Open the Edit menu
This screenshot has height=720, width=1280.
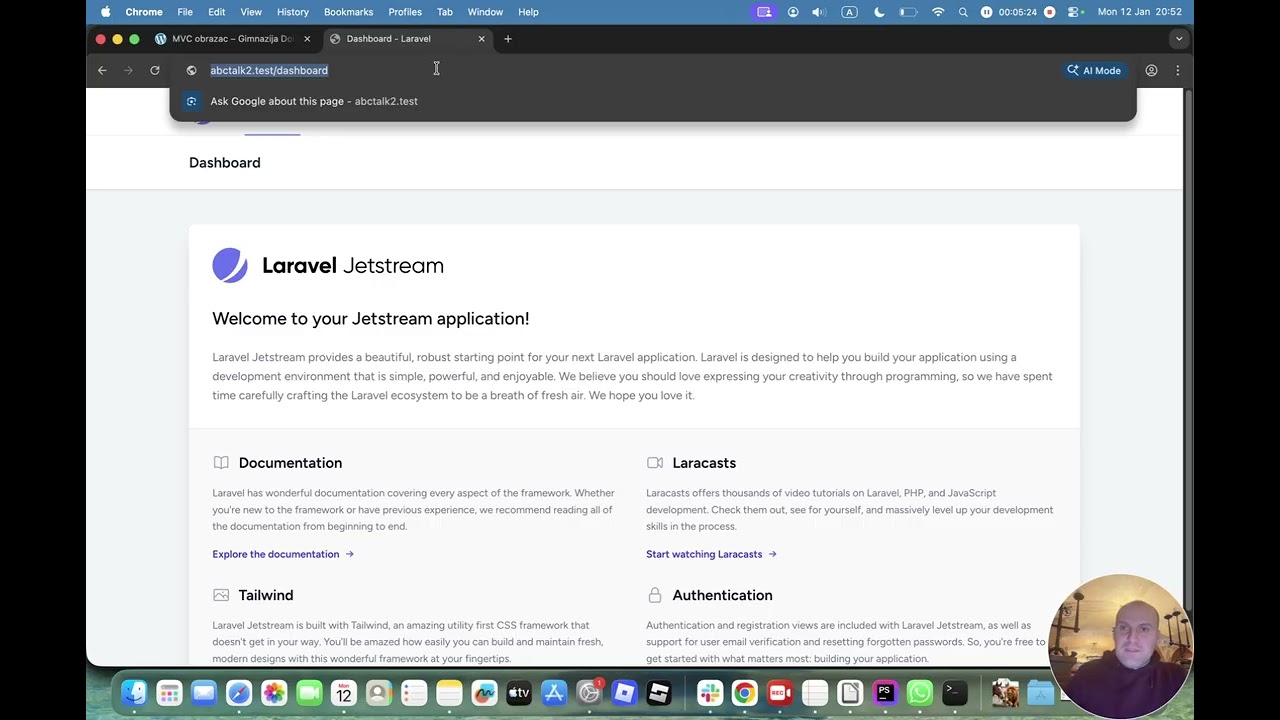(x=216, y=12)
